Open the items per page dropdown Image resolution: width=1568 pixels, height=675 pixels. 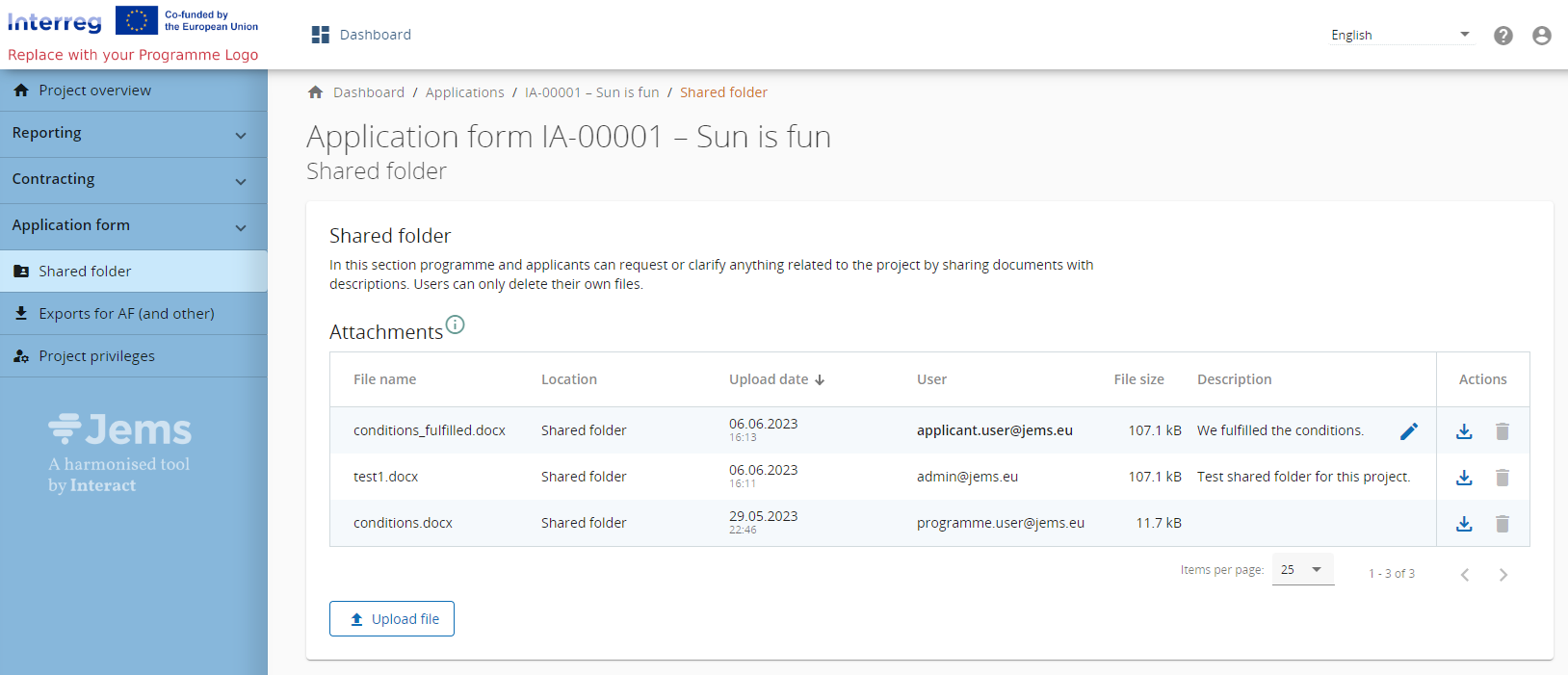[x=1302, y=570]
